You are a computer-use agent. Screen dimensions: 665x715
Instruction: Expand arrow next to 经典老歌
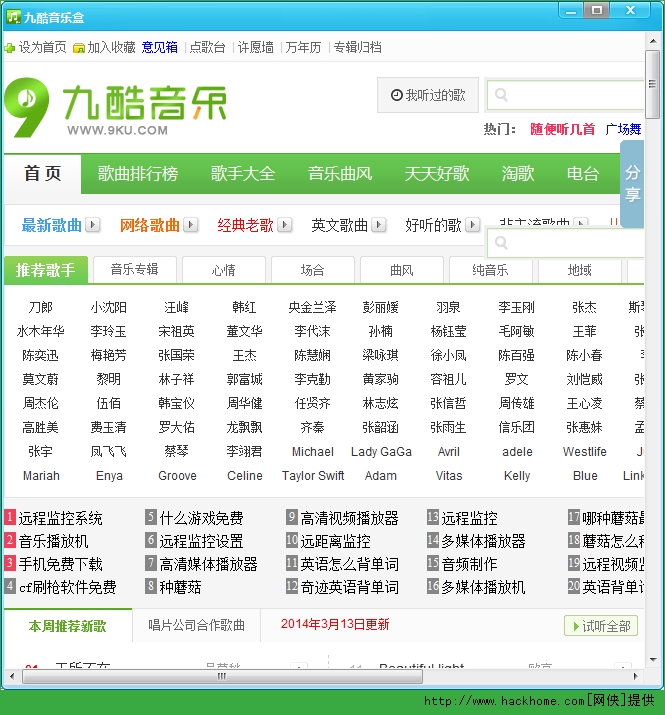point(285,225)
